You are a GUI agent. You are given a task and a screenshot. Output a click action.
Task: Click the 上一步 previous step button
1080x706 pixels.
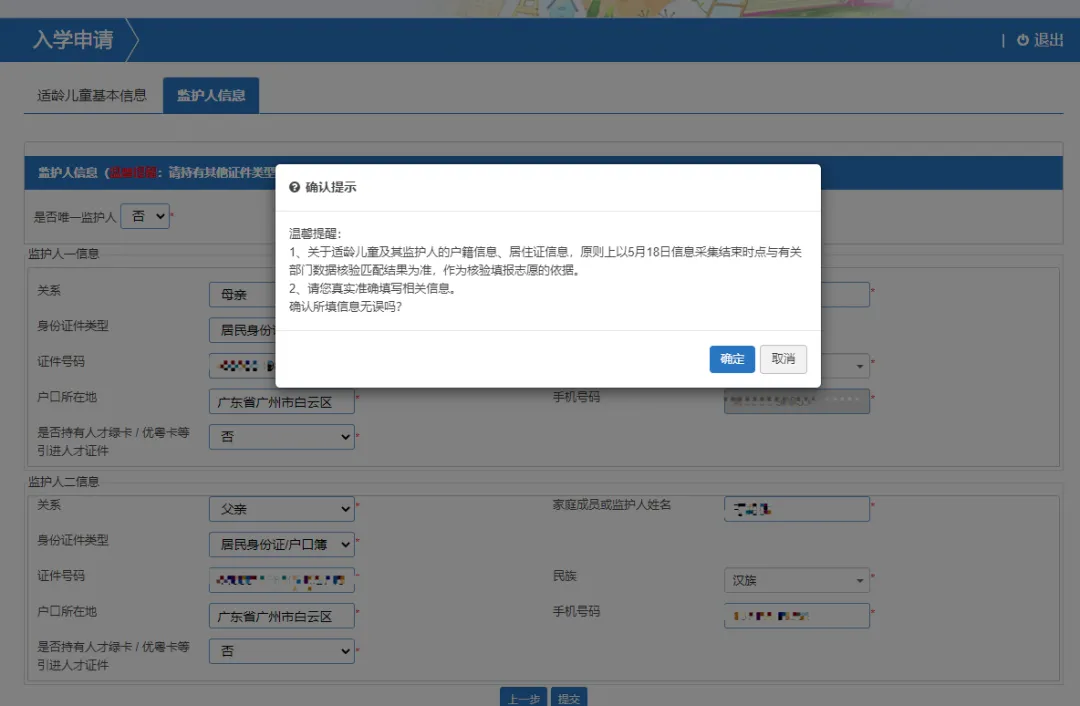pos(522,698)
